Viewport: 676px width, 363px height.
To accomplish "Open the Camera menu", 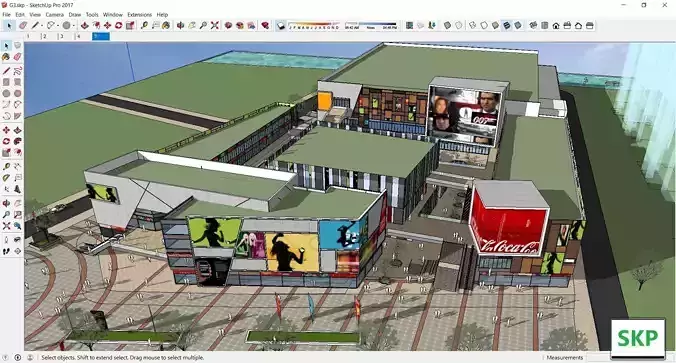I will coord(54,15).
